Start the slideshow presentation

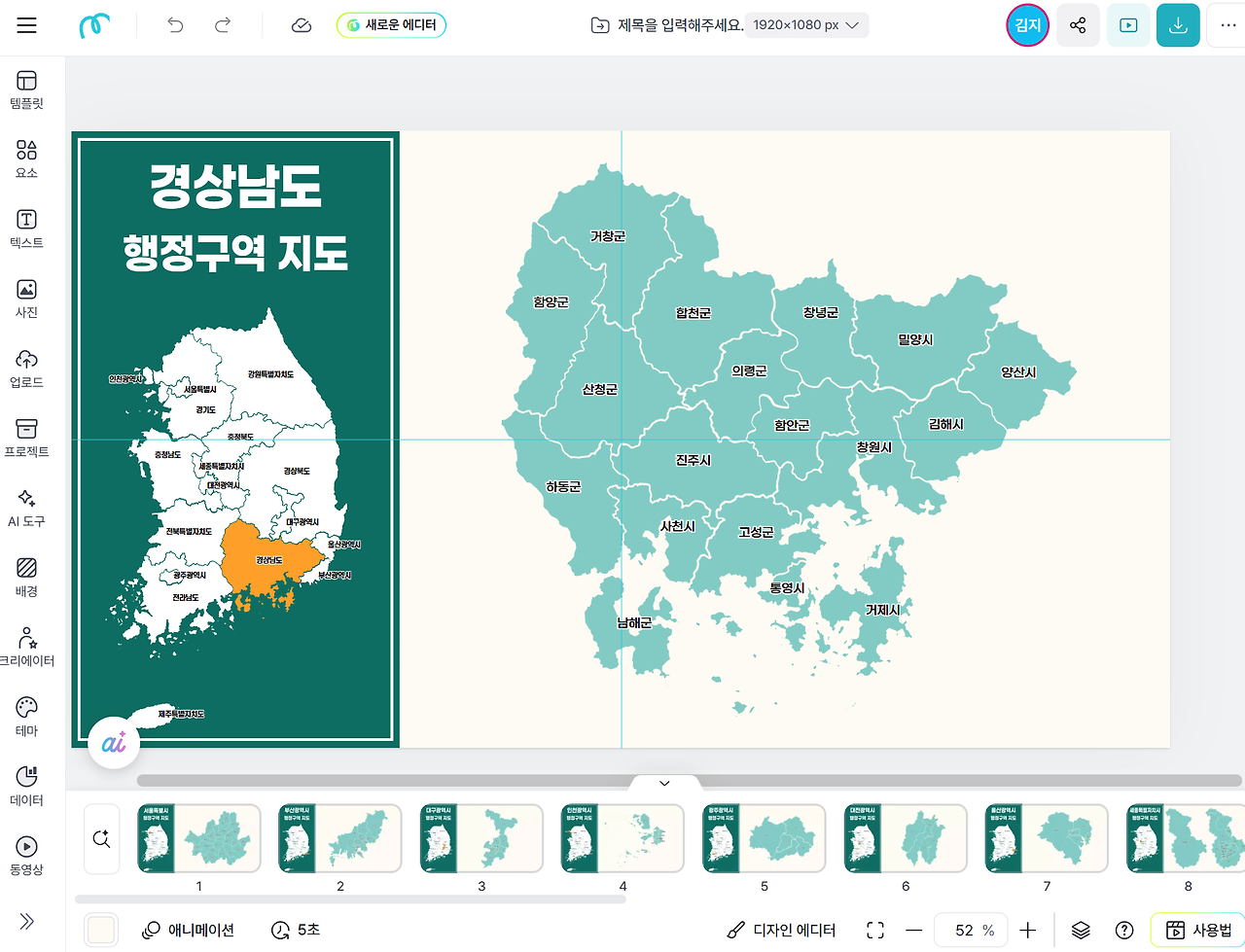click(x=1128, y=25)
